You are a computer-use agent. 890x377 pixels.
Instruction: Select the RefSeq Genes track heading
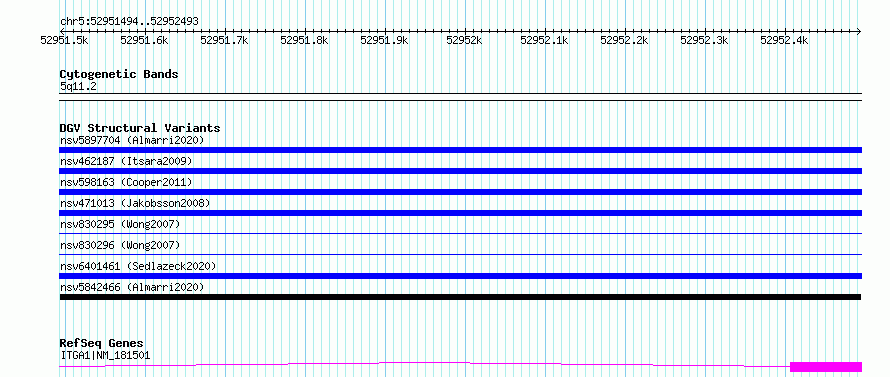point(102,344)
